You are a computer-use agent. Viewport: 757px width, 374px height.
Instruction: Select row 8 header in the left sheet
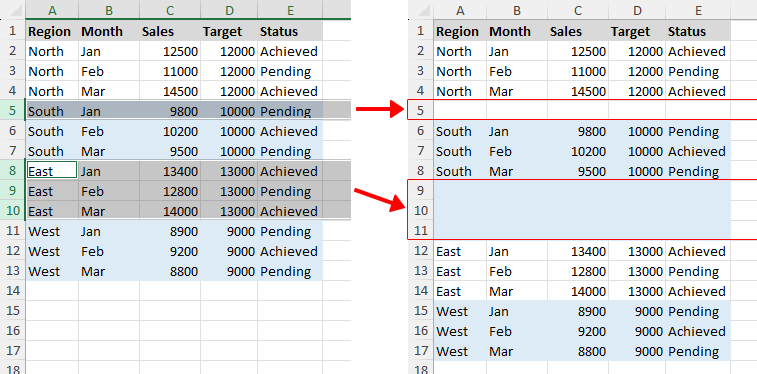pos(13,171)
